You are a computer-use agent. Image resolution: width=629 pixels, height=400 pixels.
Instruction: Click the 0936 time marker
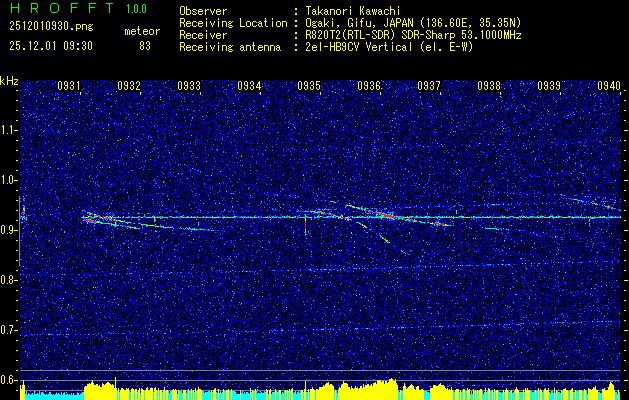coord(369,85)
